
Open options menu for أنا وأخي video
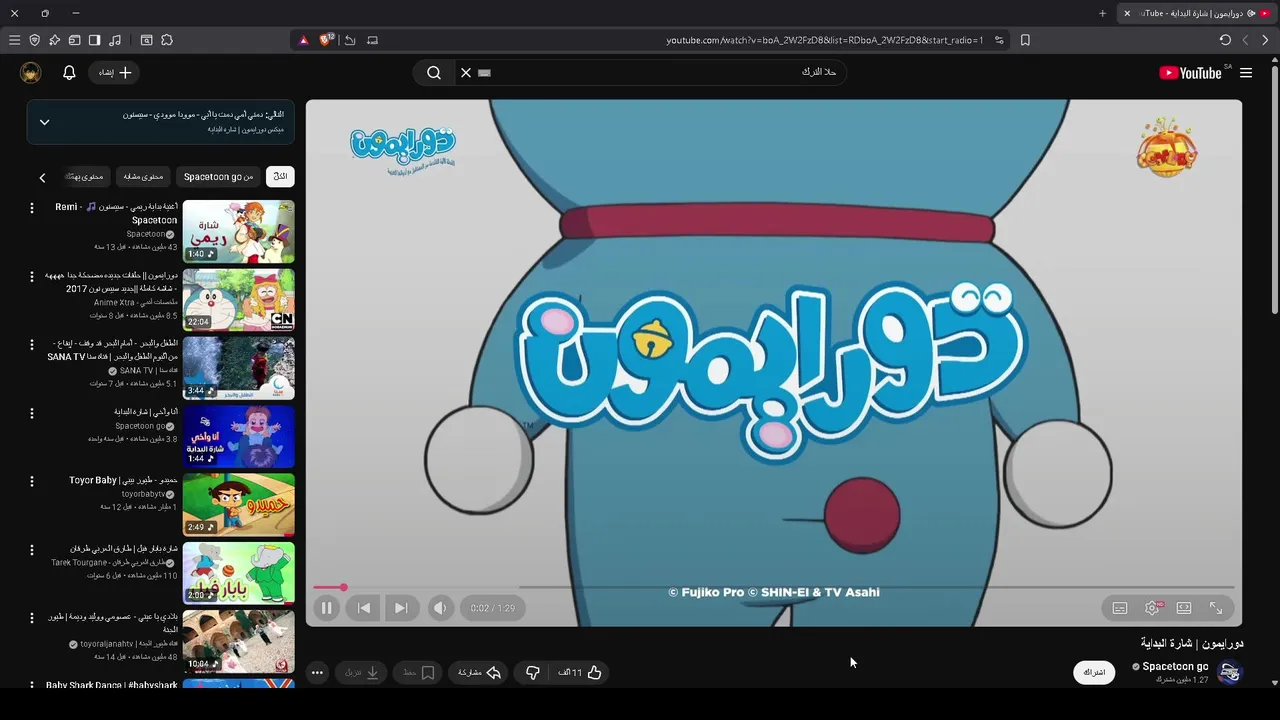coord(32,413)
